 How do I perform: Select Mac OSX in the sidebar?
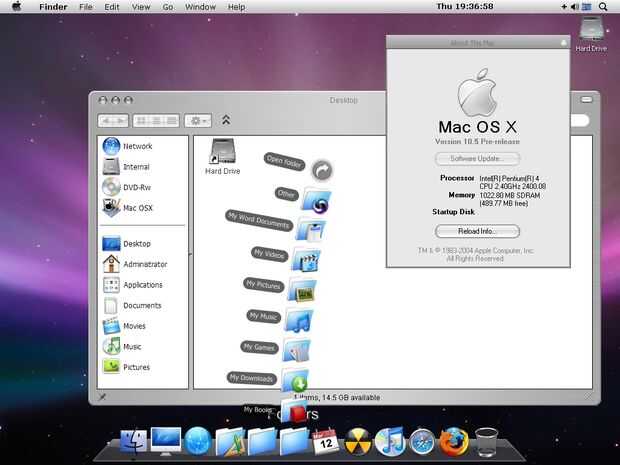[x=127, y=208]
